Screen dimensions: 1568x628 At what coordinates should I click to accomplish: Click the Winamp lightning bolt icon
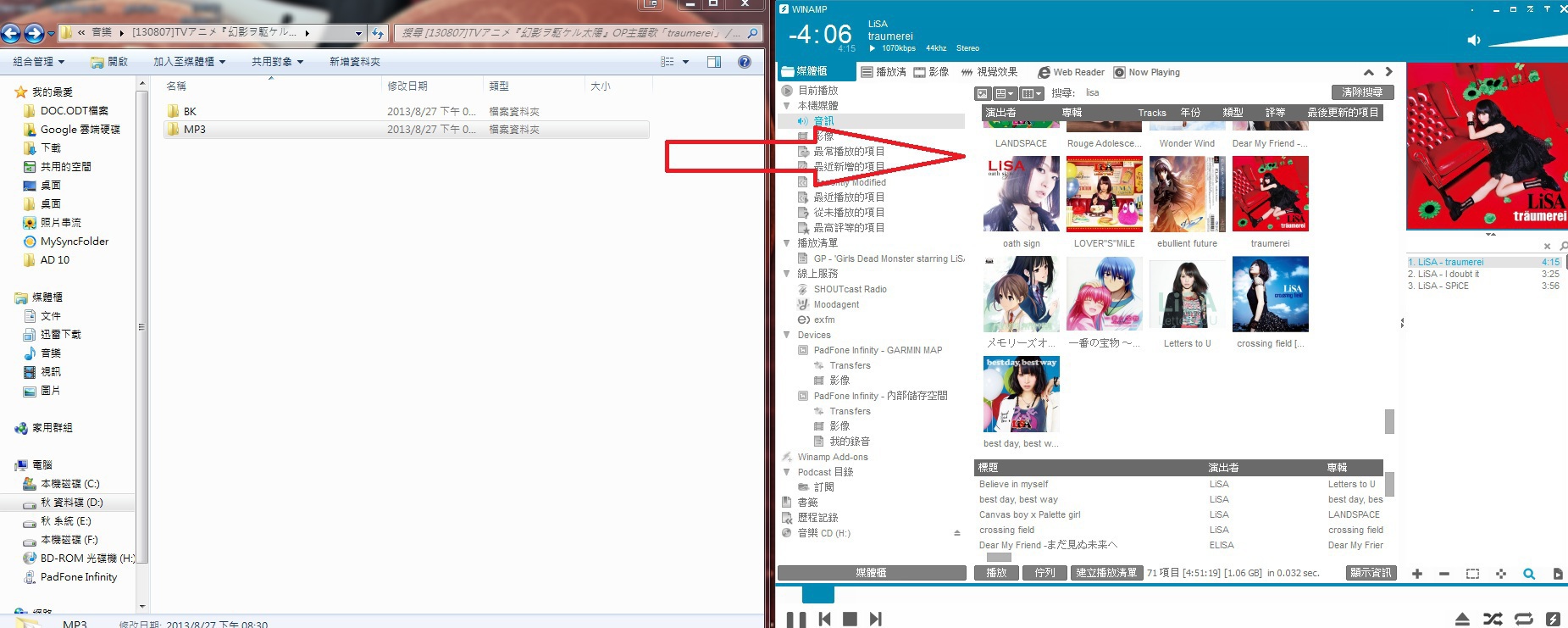[1553, 620]
